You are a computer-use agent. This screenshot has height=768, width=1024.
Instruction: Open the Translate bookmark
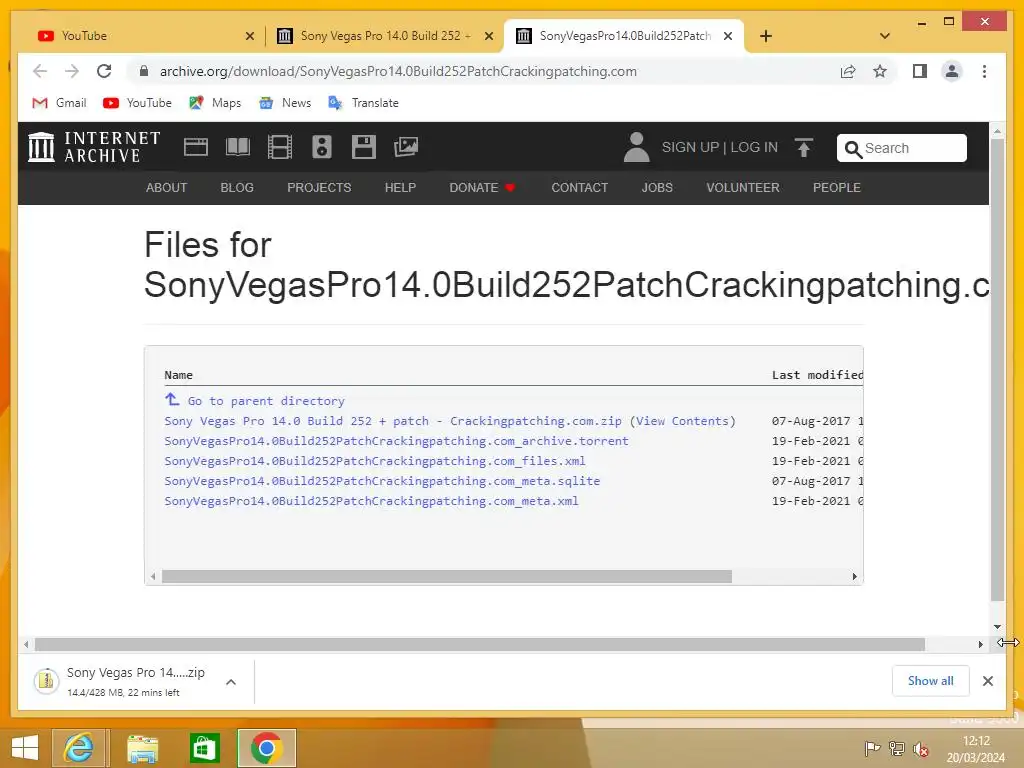point(364,103)
